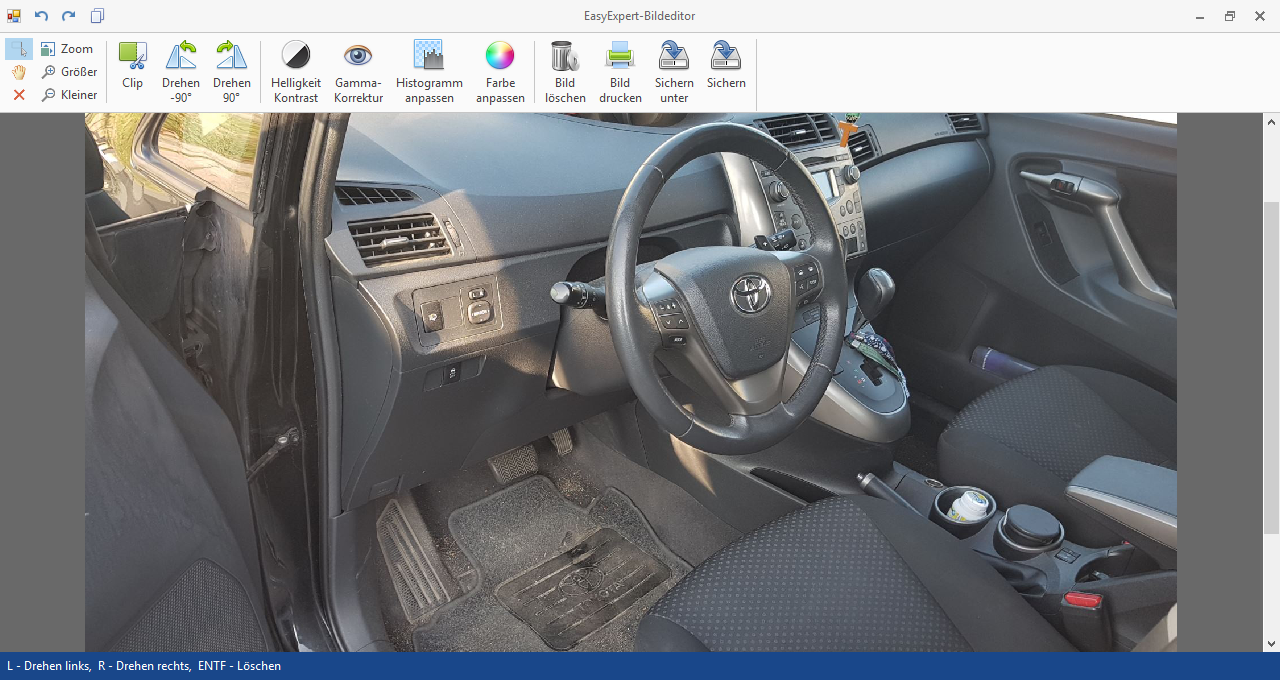Click Sichern unter to save as
Image resolution: width=1280 pixels, height=680 pixels.
[674, 72]
